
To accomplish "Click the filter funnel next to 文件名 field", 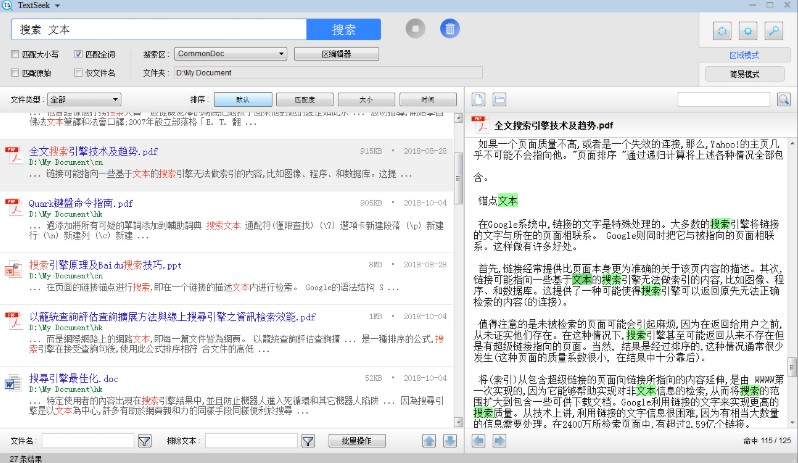I will 144,441.
